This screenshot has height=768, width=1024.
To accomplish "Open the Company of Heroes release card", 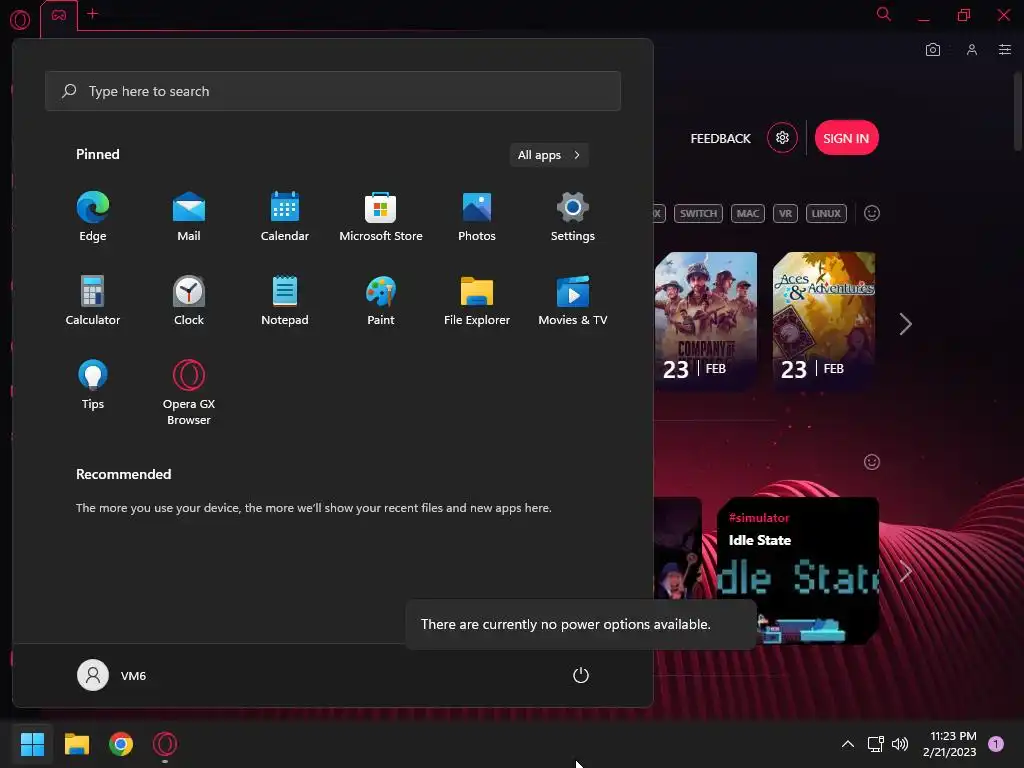I will 706,321.
